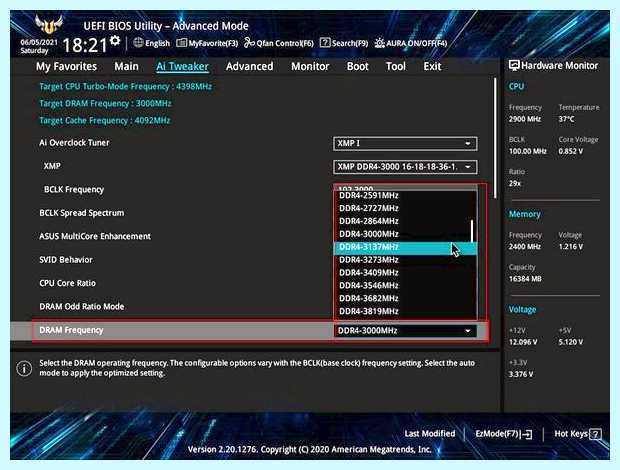Click the 3.376 V voltage reading
The width and height of the screenshot is (620, 470).
pos(521,374)
